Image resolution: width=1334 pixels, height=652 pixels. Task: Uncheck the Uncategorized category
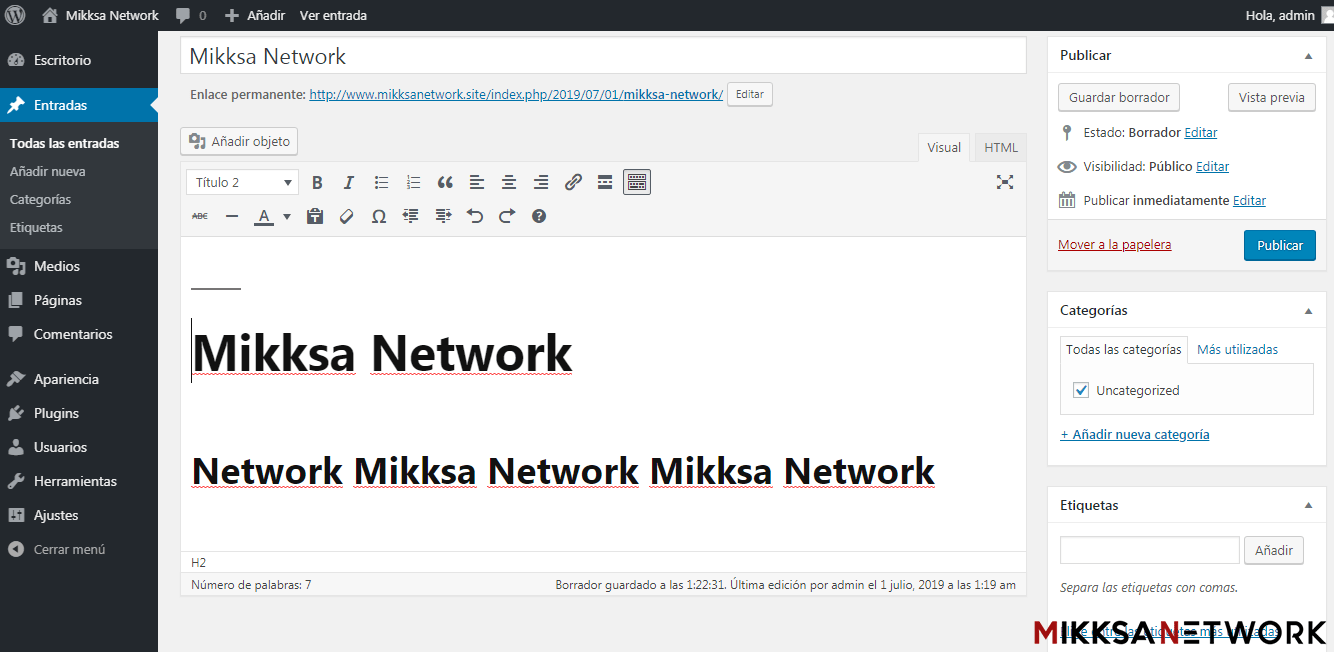(1081, 390)
